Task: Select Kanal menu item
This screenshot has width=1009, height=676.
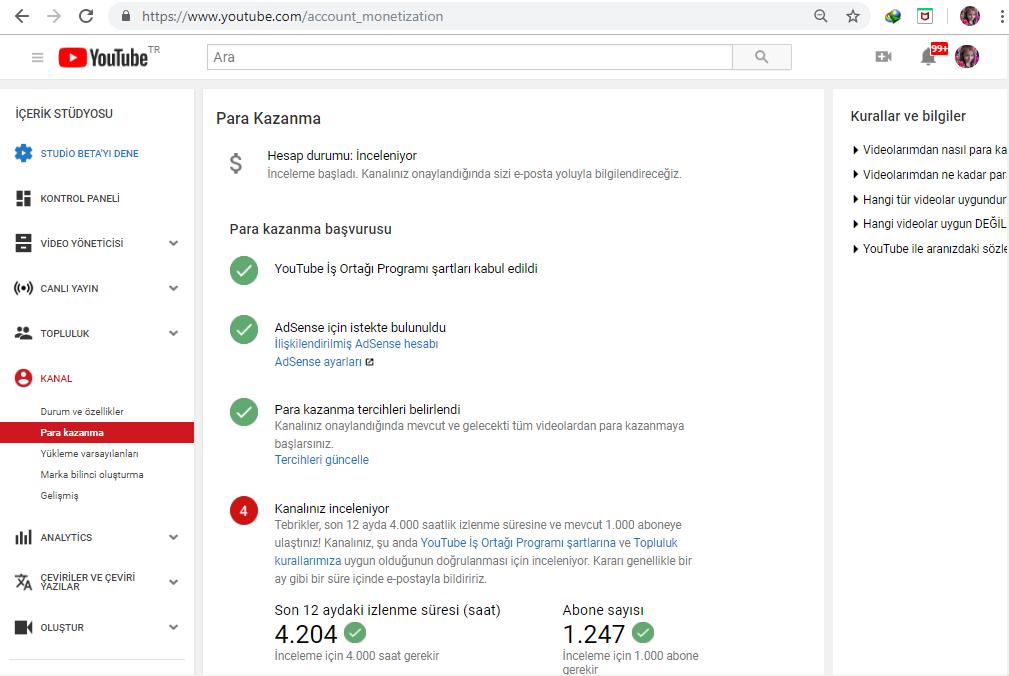Action: coord(56,378)
